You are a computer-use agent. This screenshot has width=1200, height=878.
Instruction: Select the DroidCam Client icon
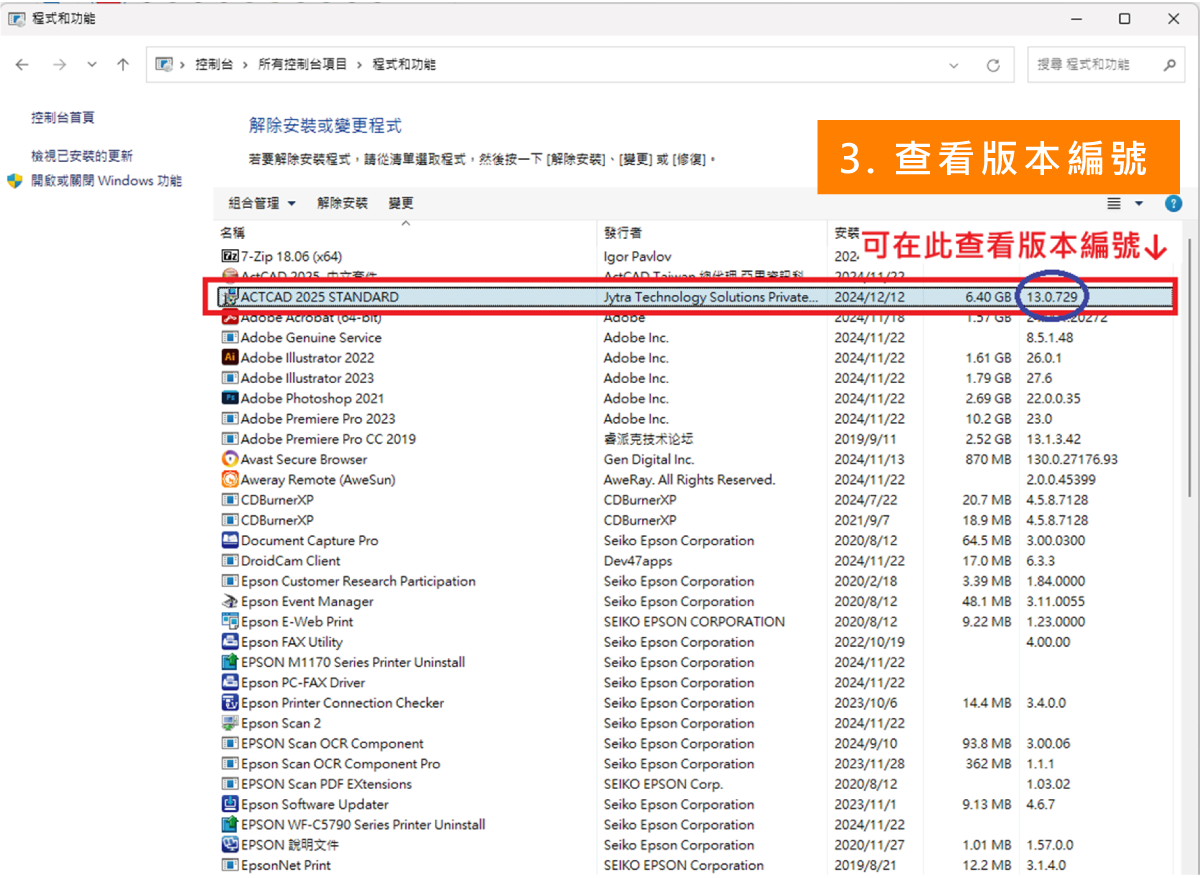click(x=230, y=561)
